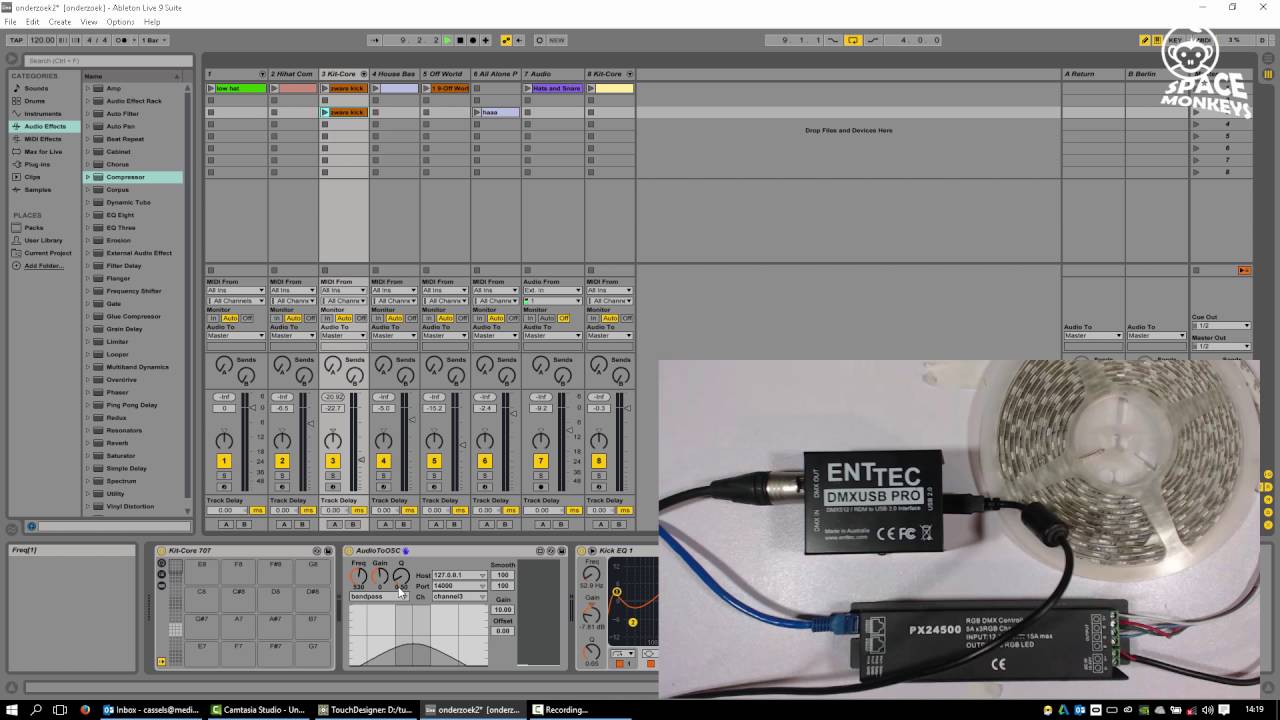This screenshot has width=1280, height=720.
Task: Select the Instruments category
Action: coord(43,113)
